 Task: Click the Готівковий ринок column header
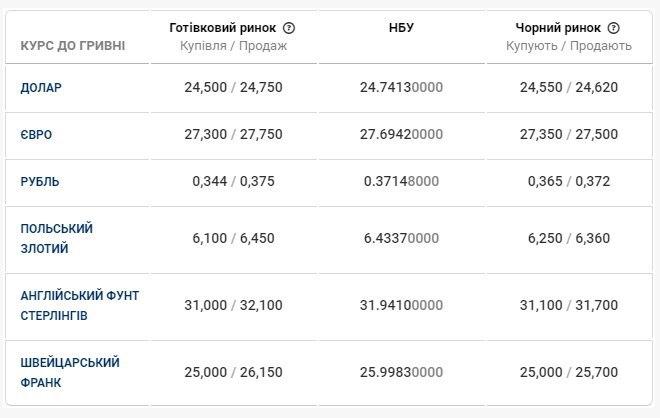click(224, 28)
